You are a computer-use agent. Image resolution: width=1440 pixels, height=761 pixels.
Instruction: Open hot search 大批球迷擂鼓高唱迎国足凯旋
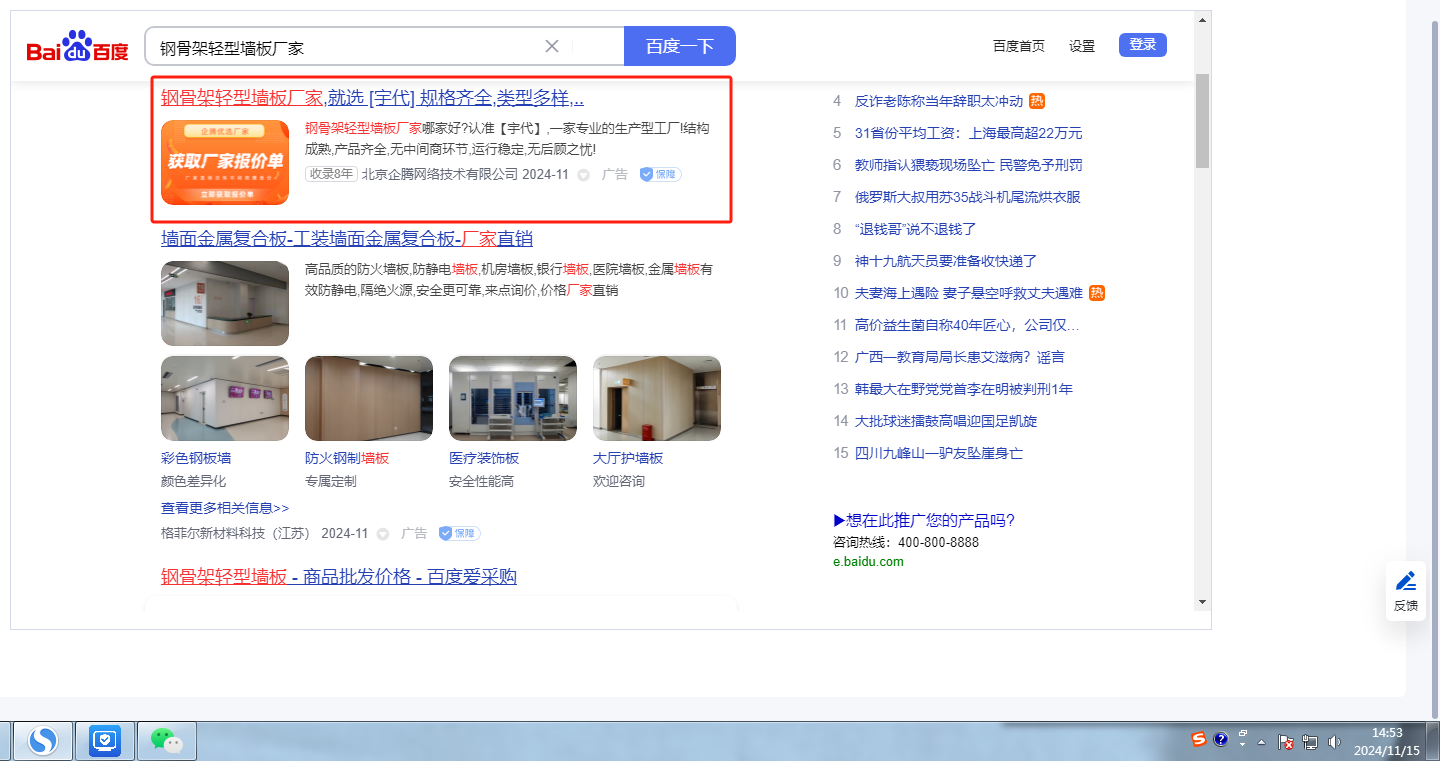coord(946,421)
